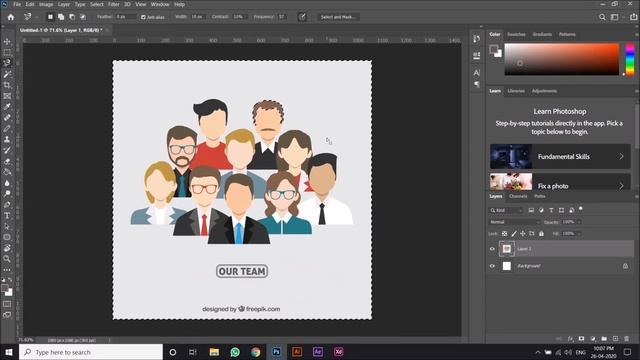Select the Rectangle shape tool
Viewport: 640px width, 360px height.
pyautogui.click(x=7, y=237)
